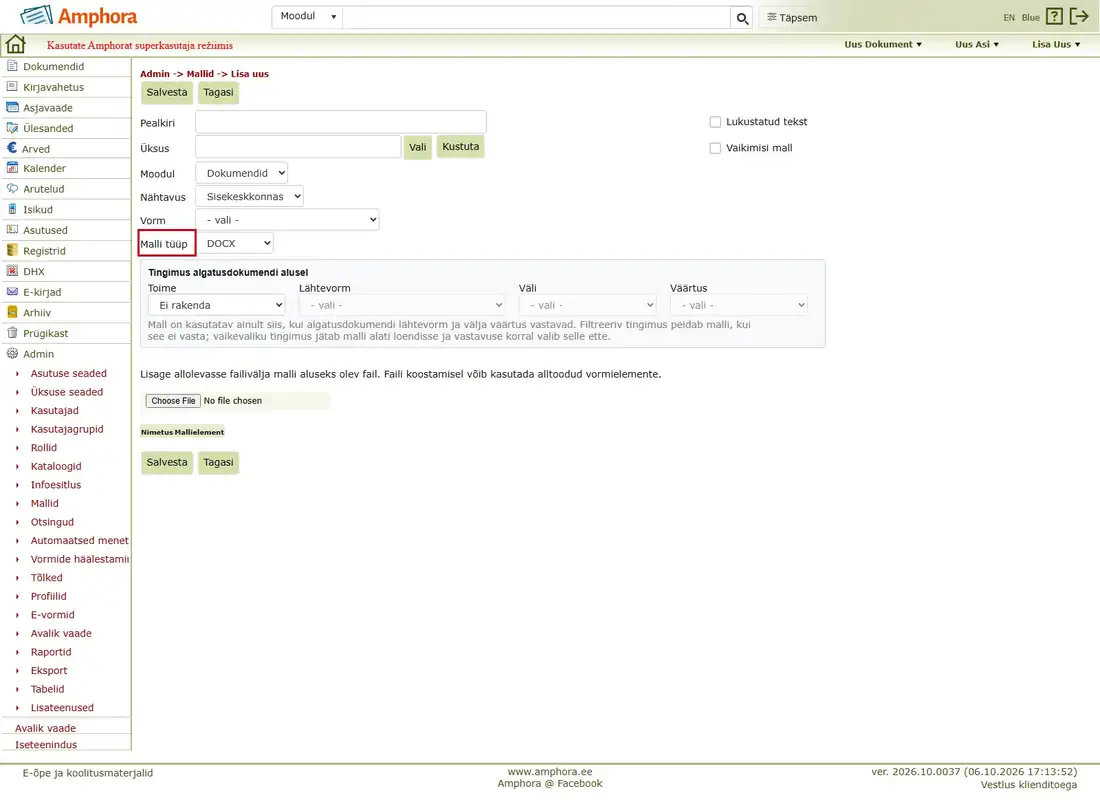Open the Asjavaade sidebar icon
The height and width of the screenshot is (804, 1100).
12,107
